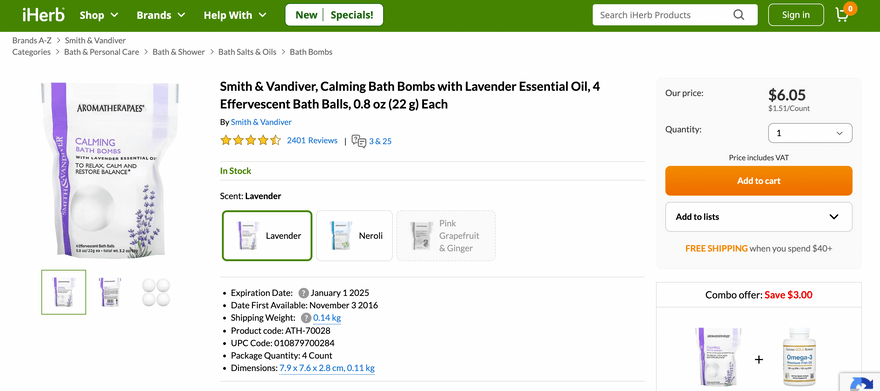Viewport: 880px width, 391px height.
Task: Select the Lavender scent option
Action: pyautogui.click(x=267, y=236)
